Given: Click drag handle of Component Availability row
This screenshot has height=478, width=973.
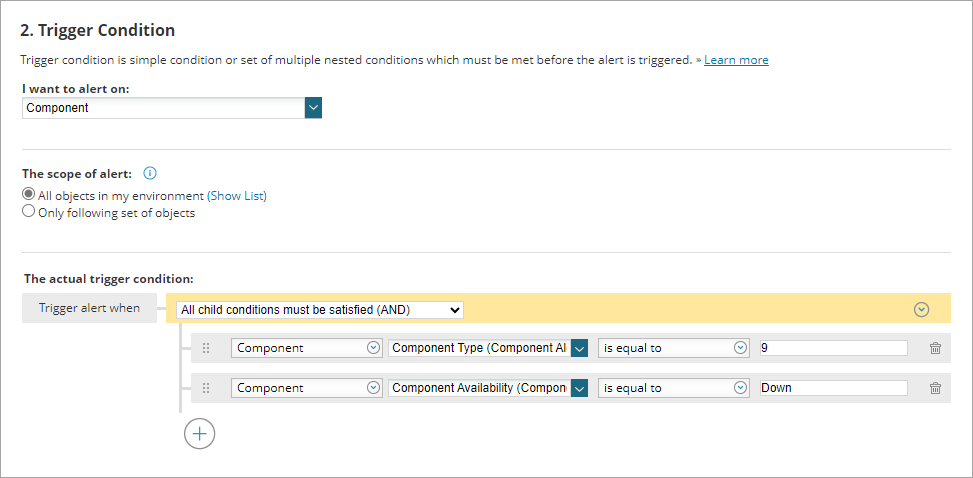Looking at the screenshot, I should point(206,388).
